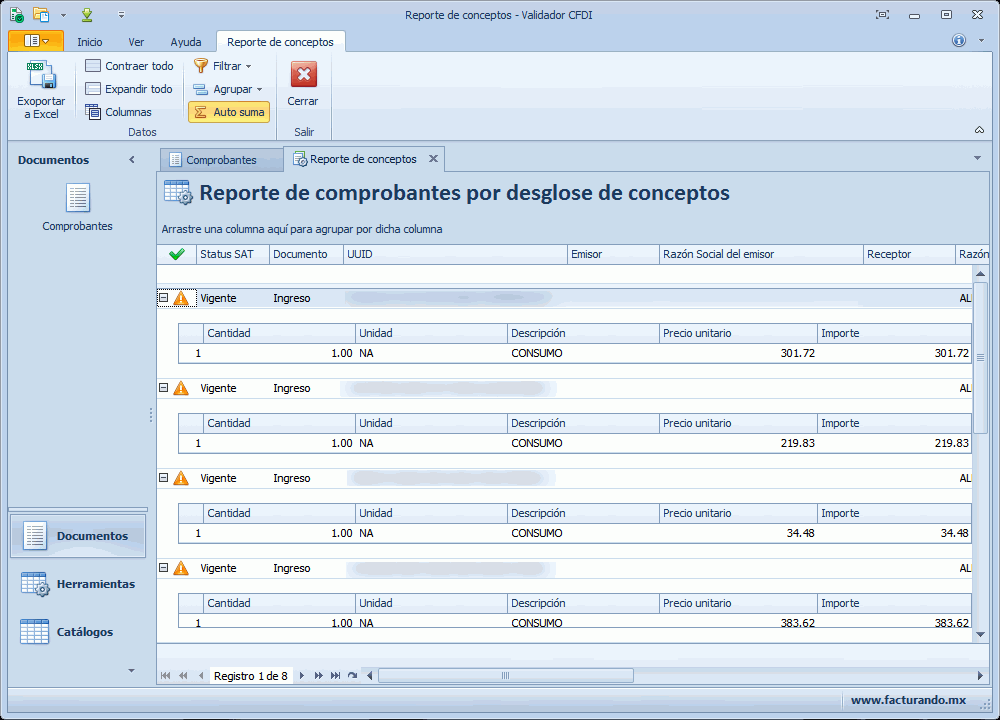
Task: Collapse the first Vigente Ingreso row
Action: click(x=163, y=298)
